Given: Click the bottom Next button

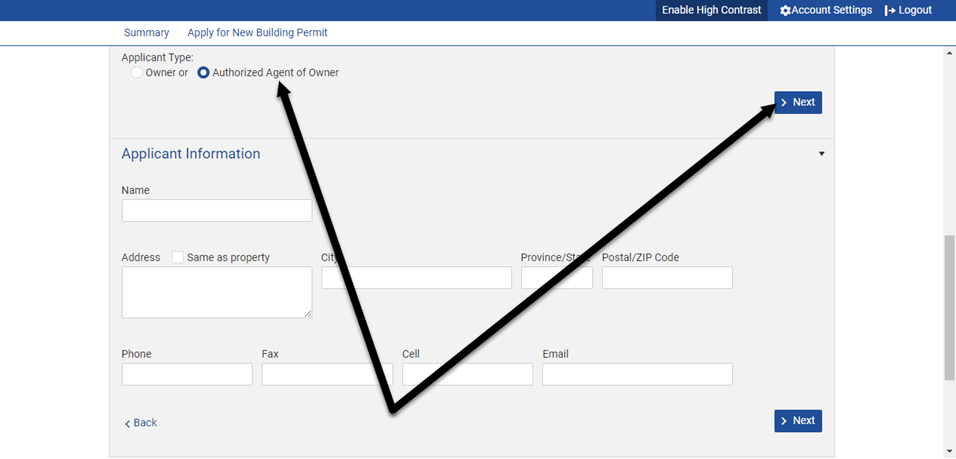Looking at the screenshot, I should (798, 421).
